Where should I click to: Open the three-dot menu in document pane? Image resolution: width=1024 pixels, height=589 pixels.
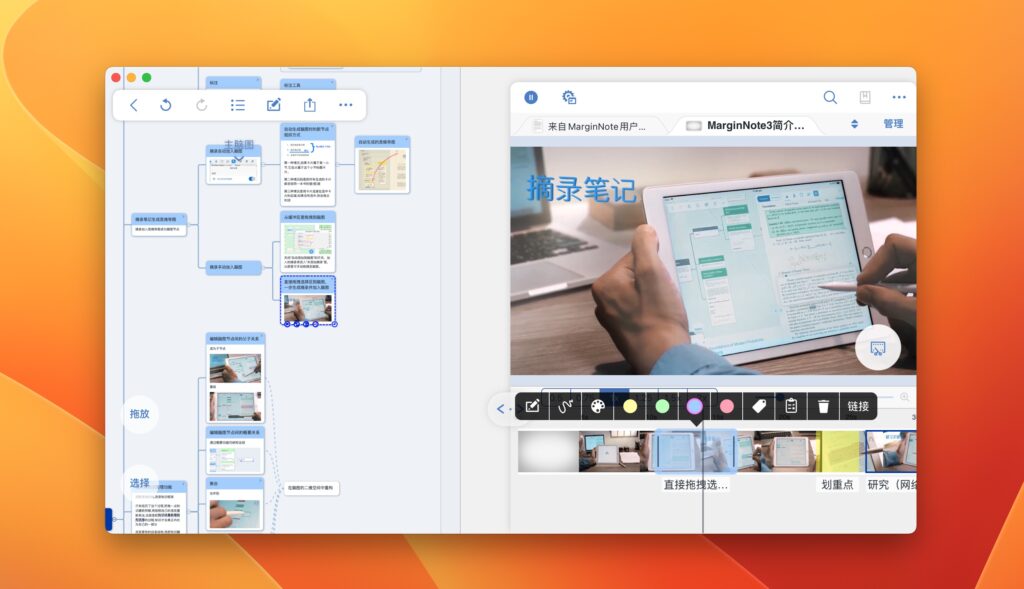click(x=899, y=97)
